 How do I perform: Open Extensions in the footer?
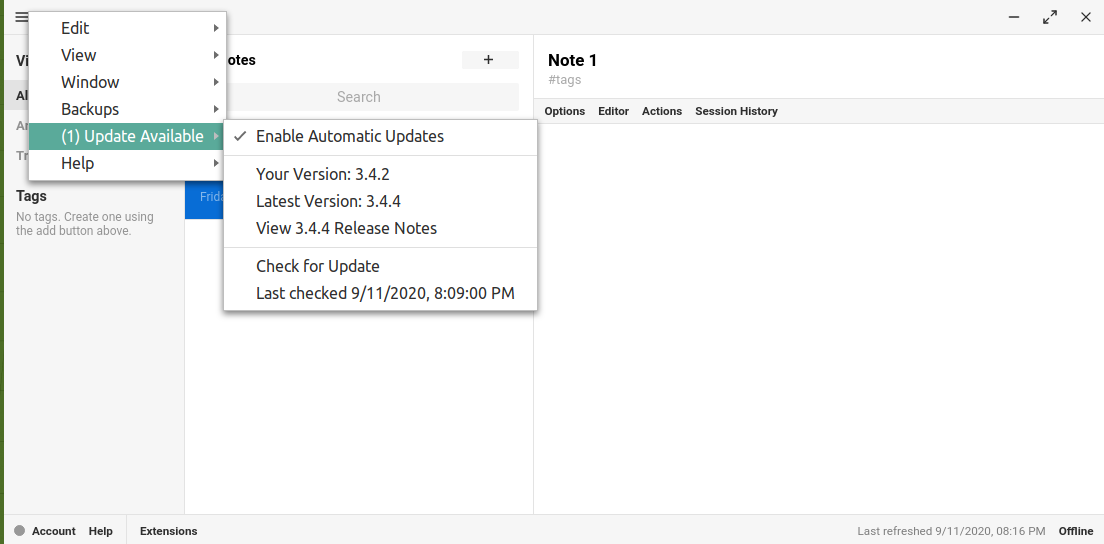(169, 531)
